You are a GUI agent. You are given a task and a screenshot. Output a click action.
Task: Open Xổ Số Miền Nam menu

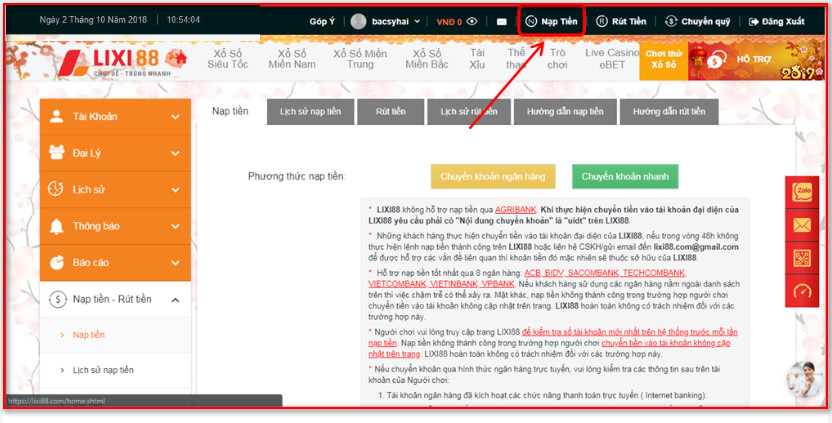(292, 59)
